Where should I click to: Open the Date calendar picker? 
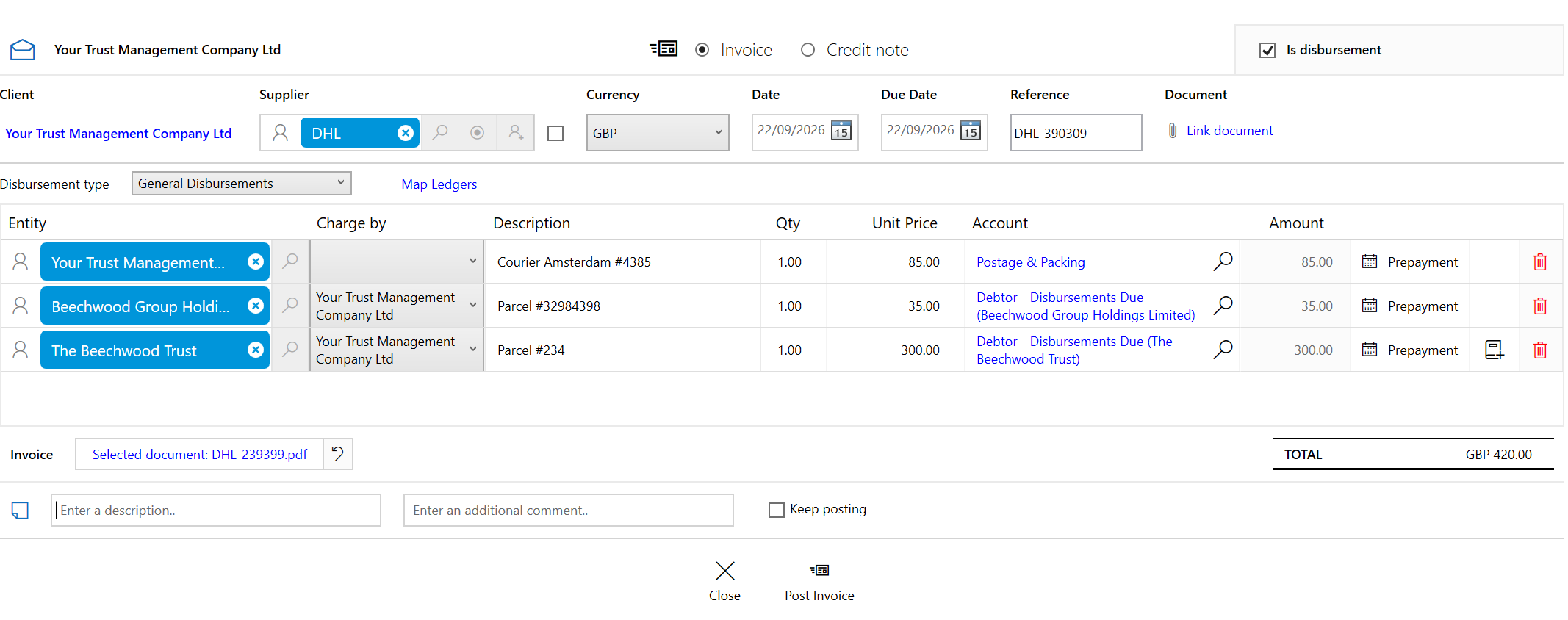(841, 131)
